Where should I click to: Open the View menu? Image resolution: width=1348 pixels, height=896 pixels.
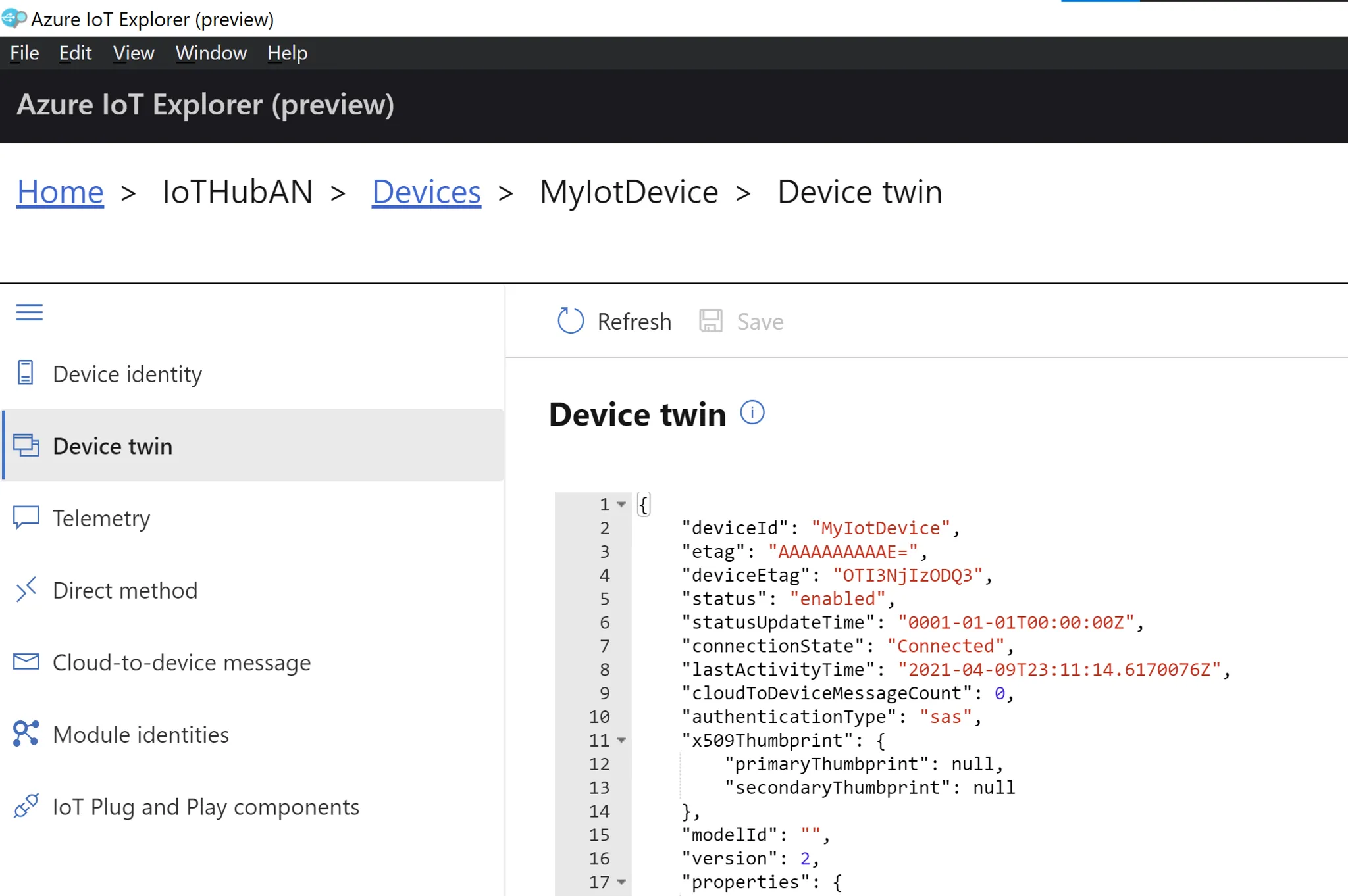(133, 53)
